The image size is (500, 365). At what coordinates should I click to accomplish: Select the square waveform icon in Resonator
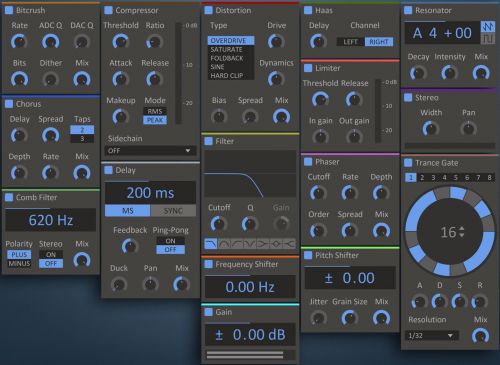[488, 39]
